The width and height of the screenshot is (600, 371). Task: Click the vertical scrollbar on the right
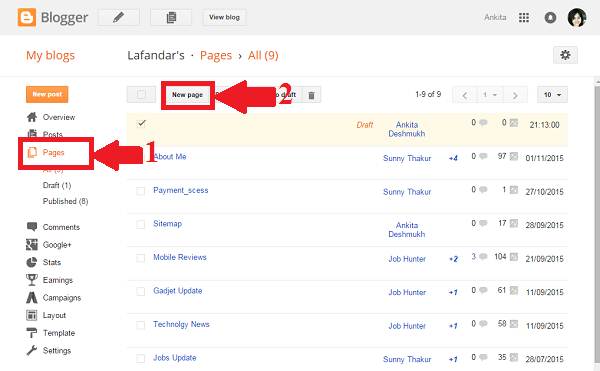[x=598, y=224]
